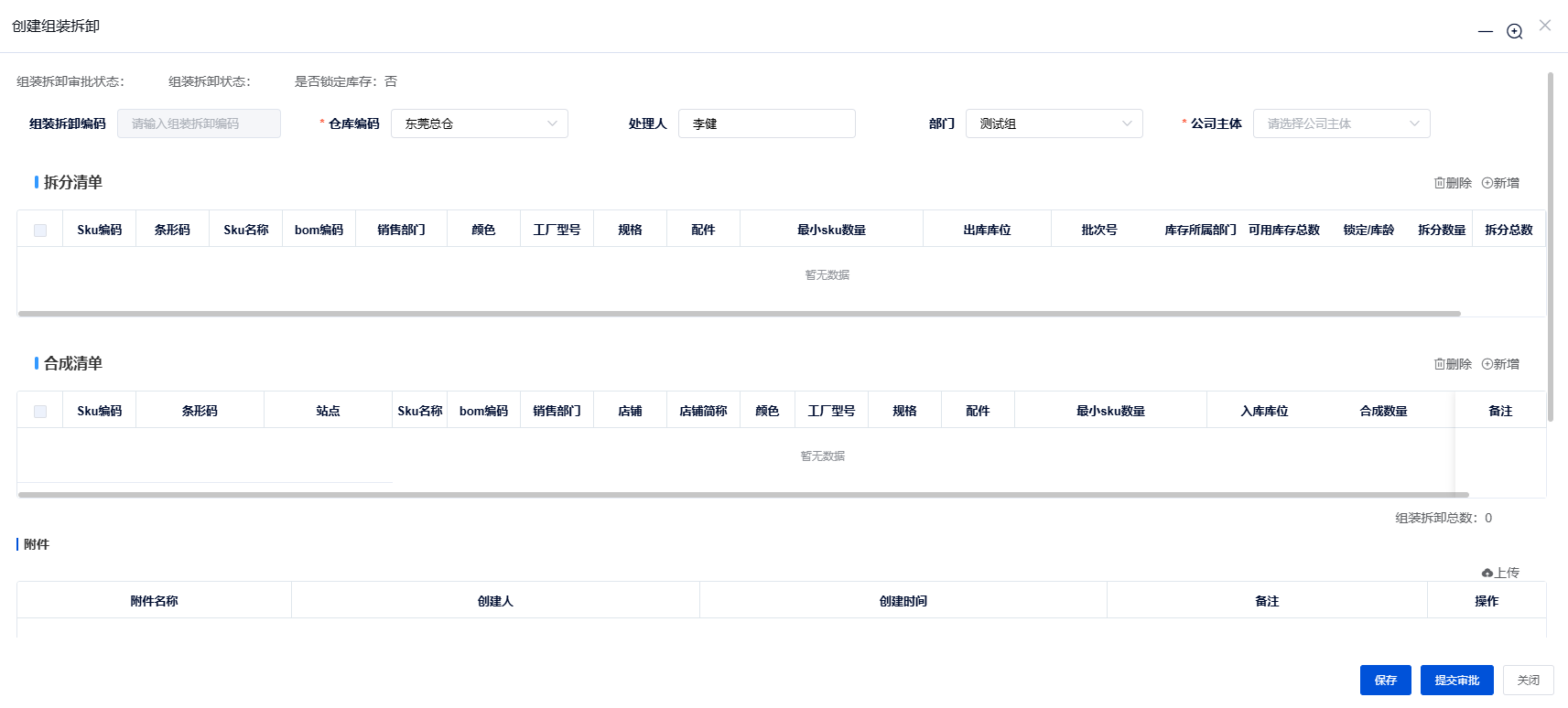1568x708 pixels.
Task: Click the 组装拆卸编码 input field
Action: tap(199, 123)
